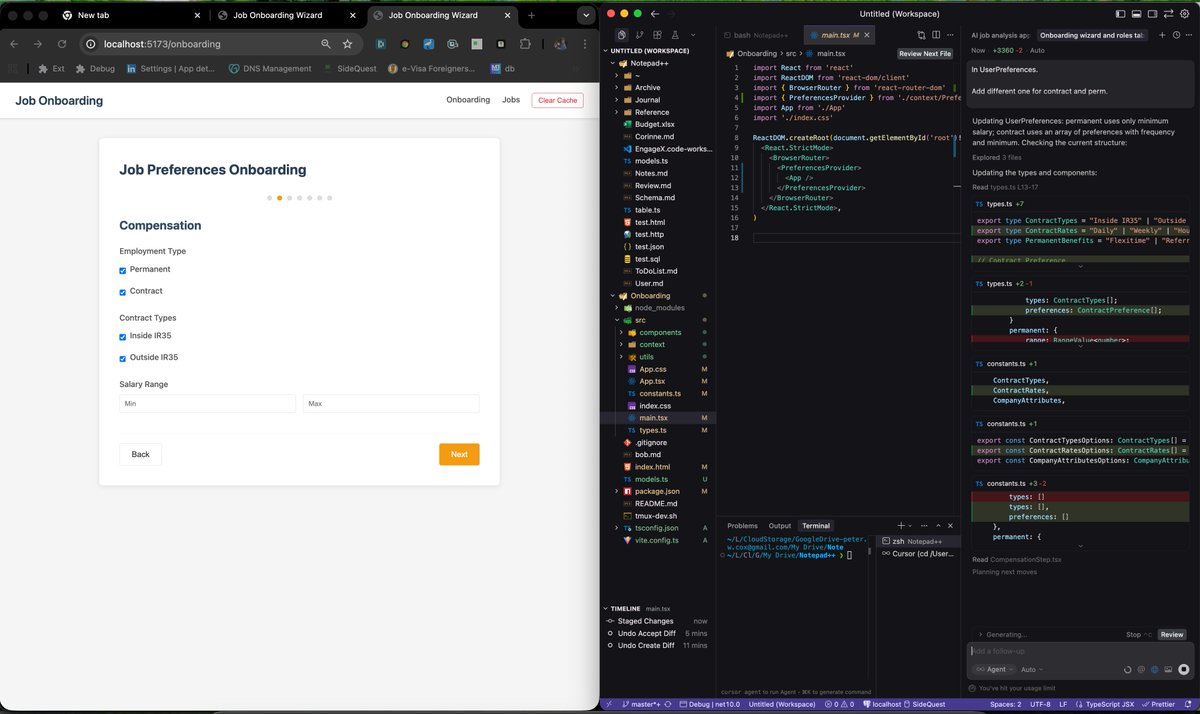The image size is (1200, 714).
Task: Click the @ mention icon in chat input
Action: 1141,669
